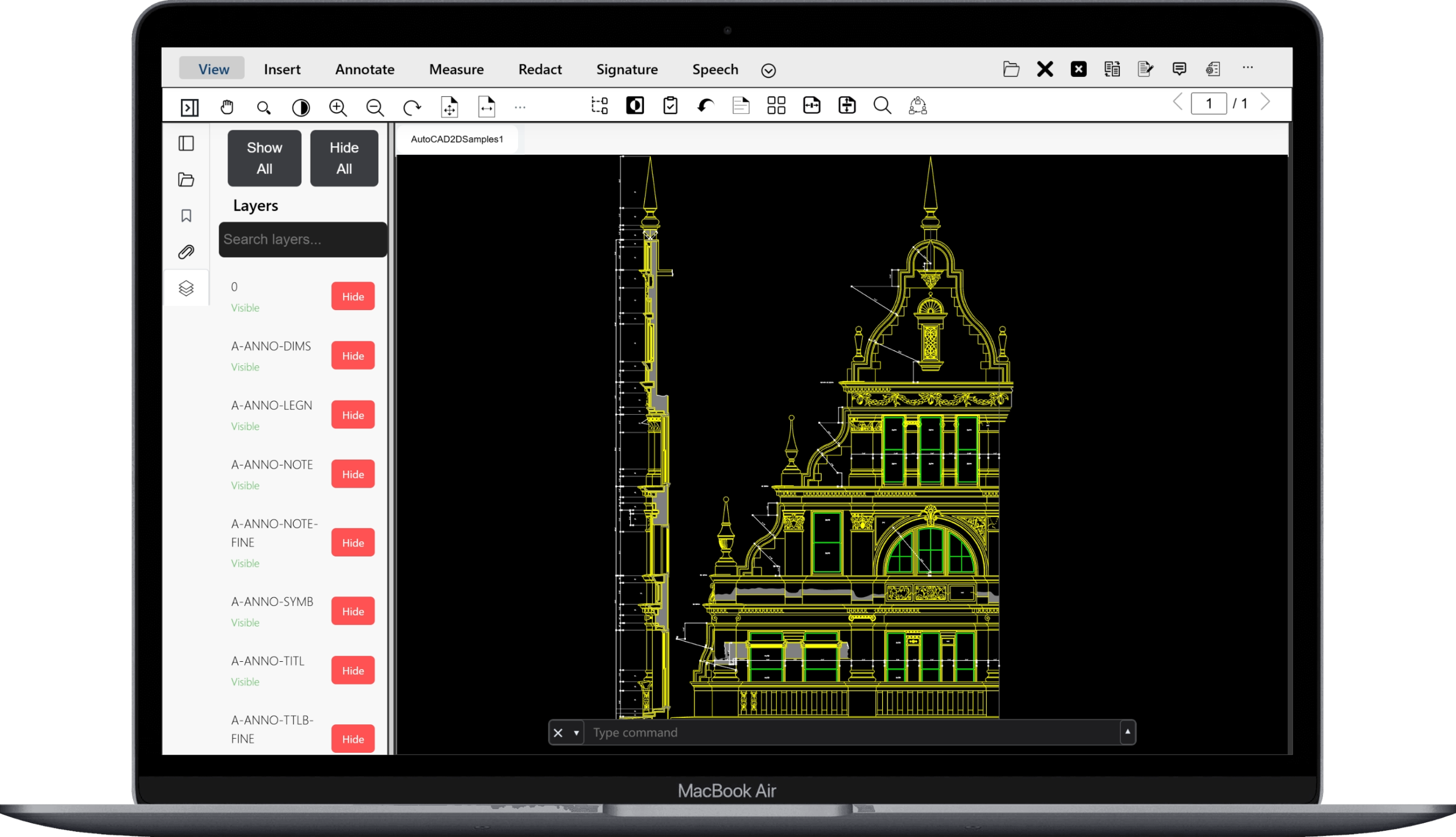Switch to the Insert tab
1456x837 pixels.
point(282,69)
